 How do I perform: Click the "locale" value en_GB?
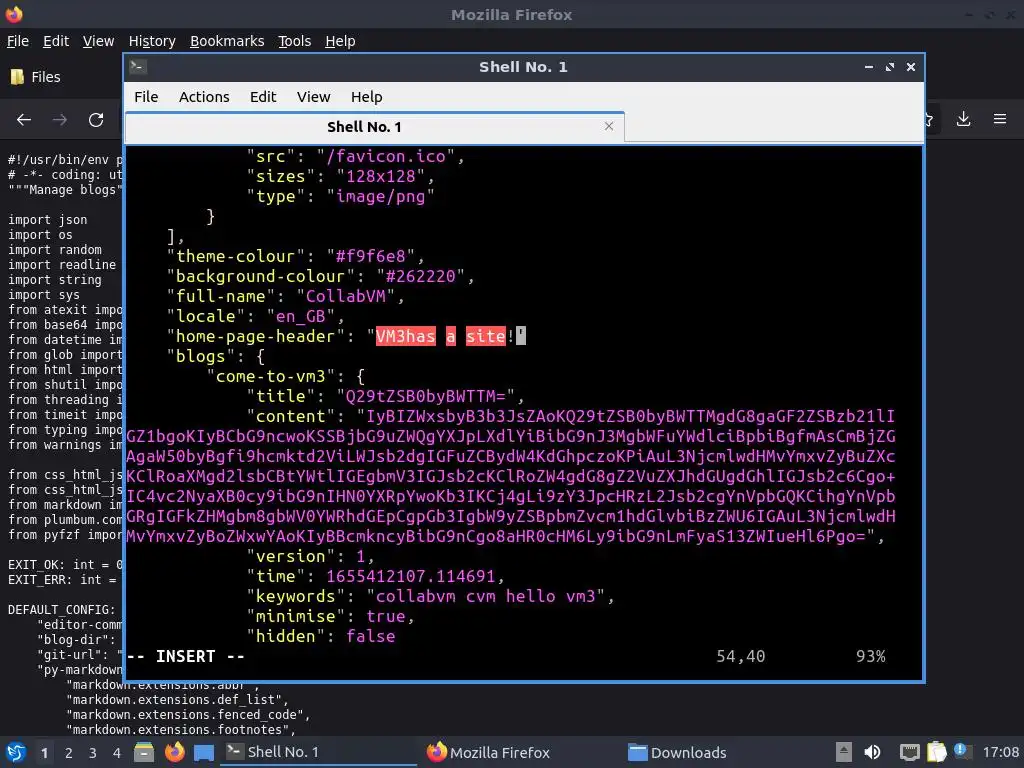click(x=300, y=316)
